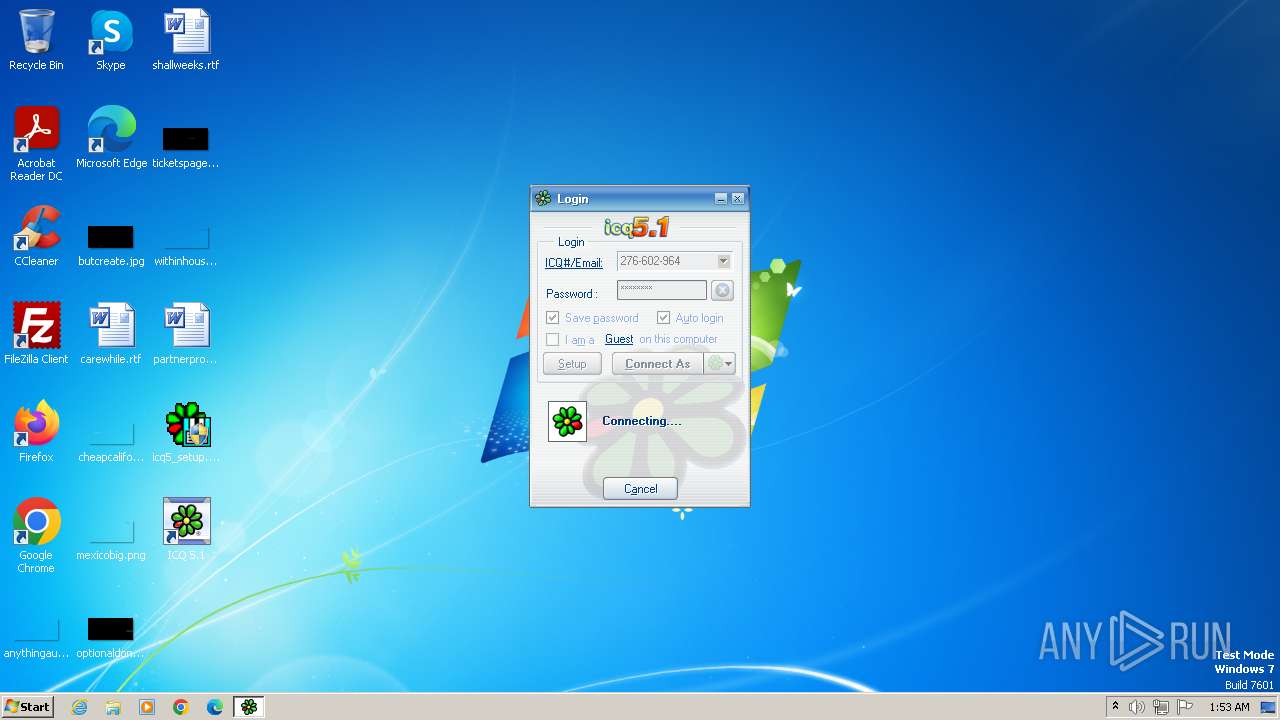Open the Windows Start menu
Viewport: 1280px width, 720px height.
pyautogui.click(x=28, y=707)
